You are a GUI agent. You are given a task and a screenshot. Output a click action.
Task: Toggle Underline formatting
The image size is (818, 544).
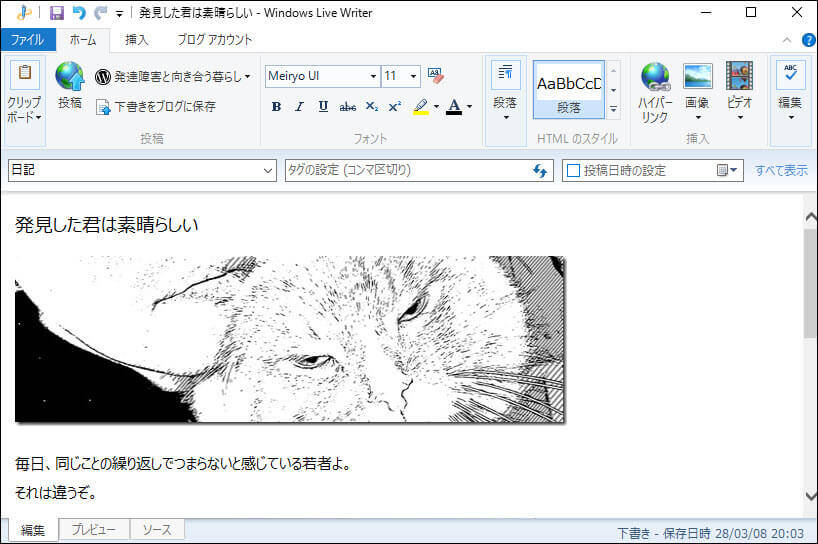pos(323,107)
